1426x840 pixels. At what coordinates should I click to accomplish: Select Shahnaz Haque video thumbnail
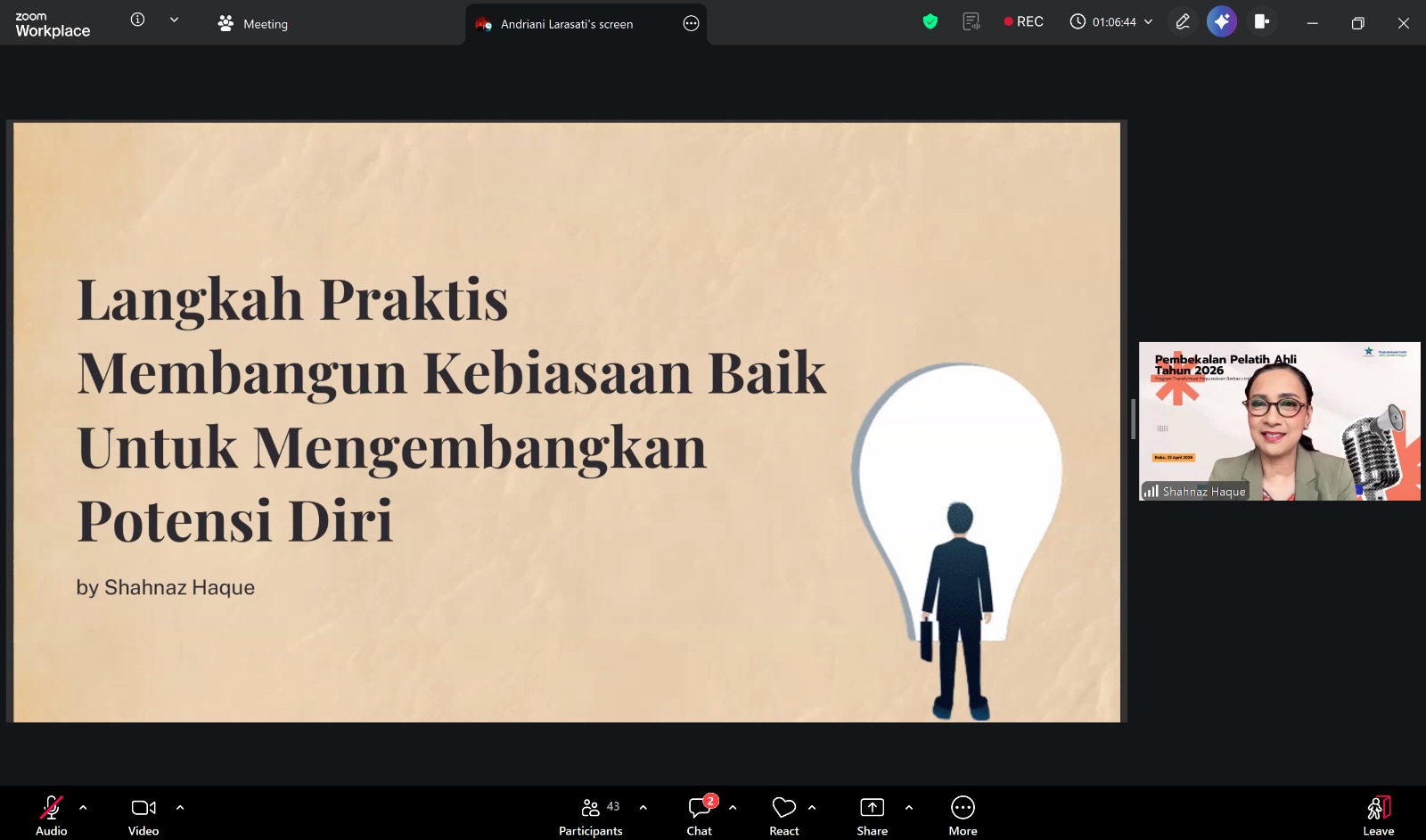(1279, 420)
